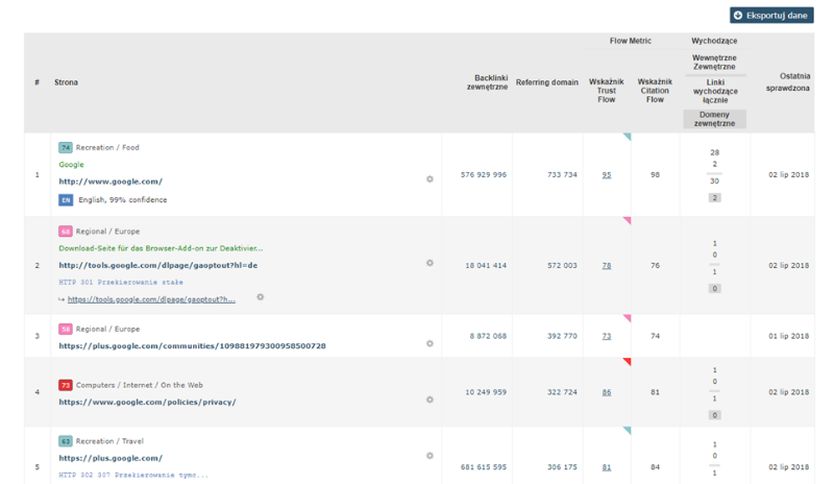Viewport: 834px width, 484px height.
Task: Click small gear beside the redirect target URL
Action: pos(261,297)
